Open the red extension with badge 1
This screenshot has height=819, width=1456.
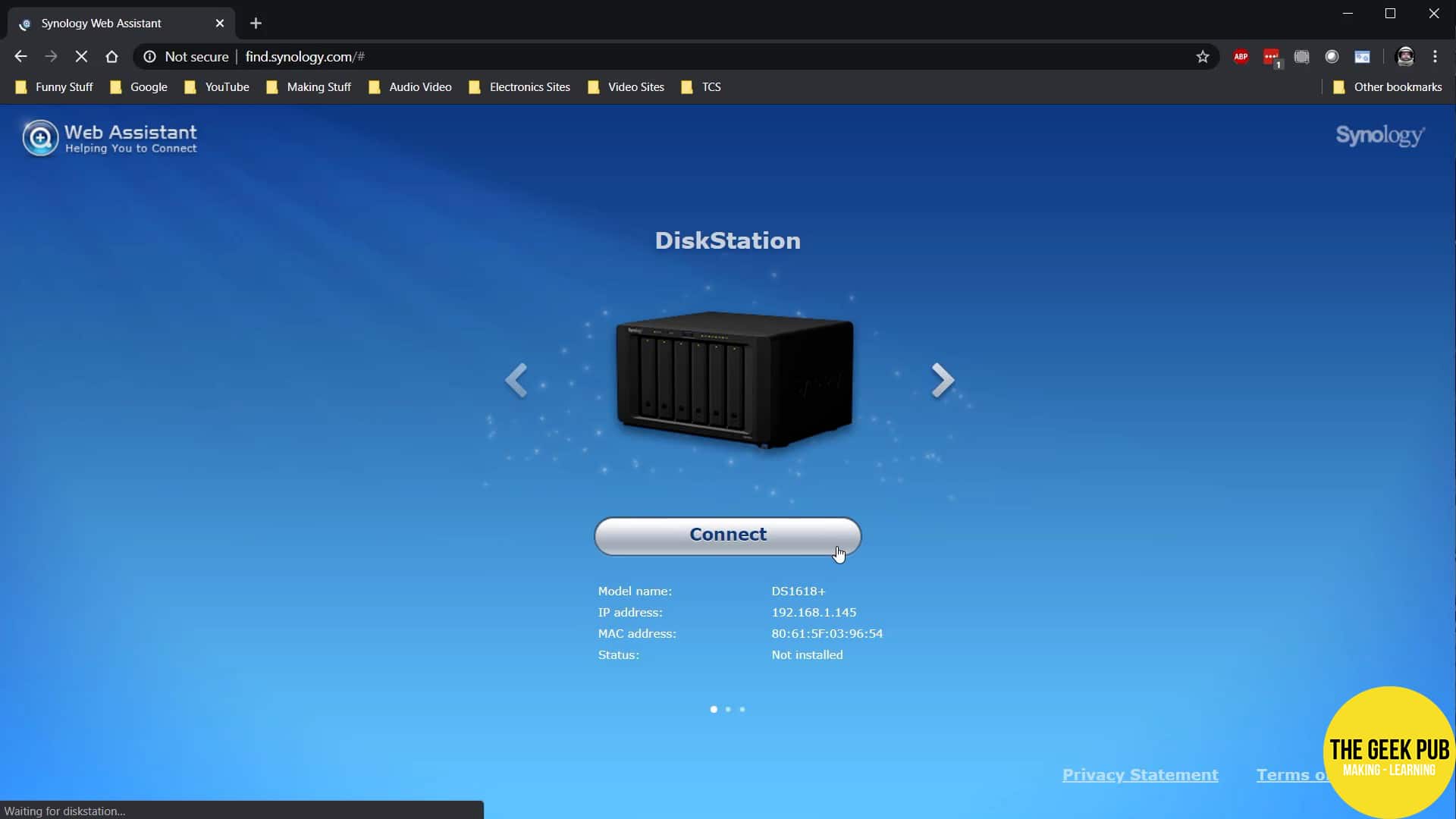1272,57
